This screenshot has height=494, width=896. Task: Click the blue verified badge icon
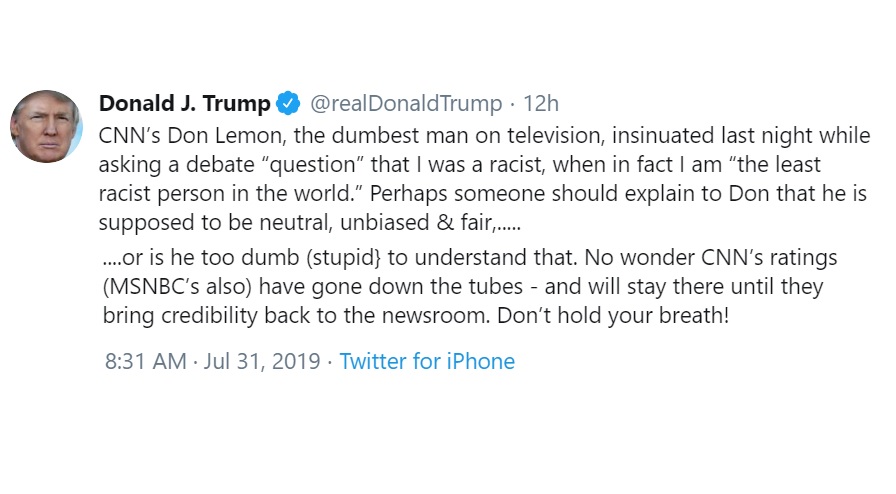coord(288,103)
